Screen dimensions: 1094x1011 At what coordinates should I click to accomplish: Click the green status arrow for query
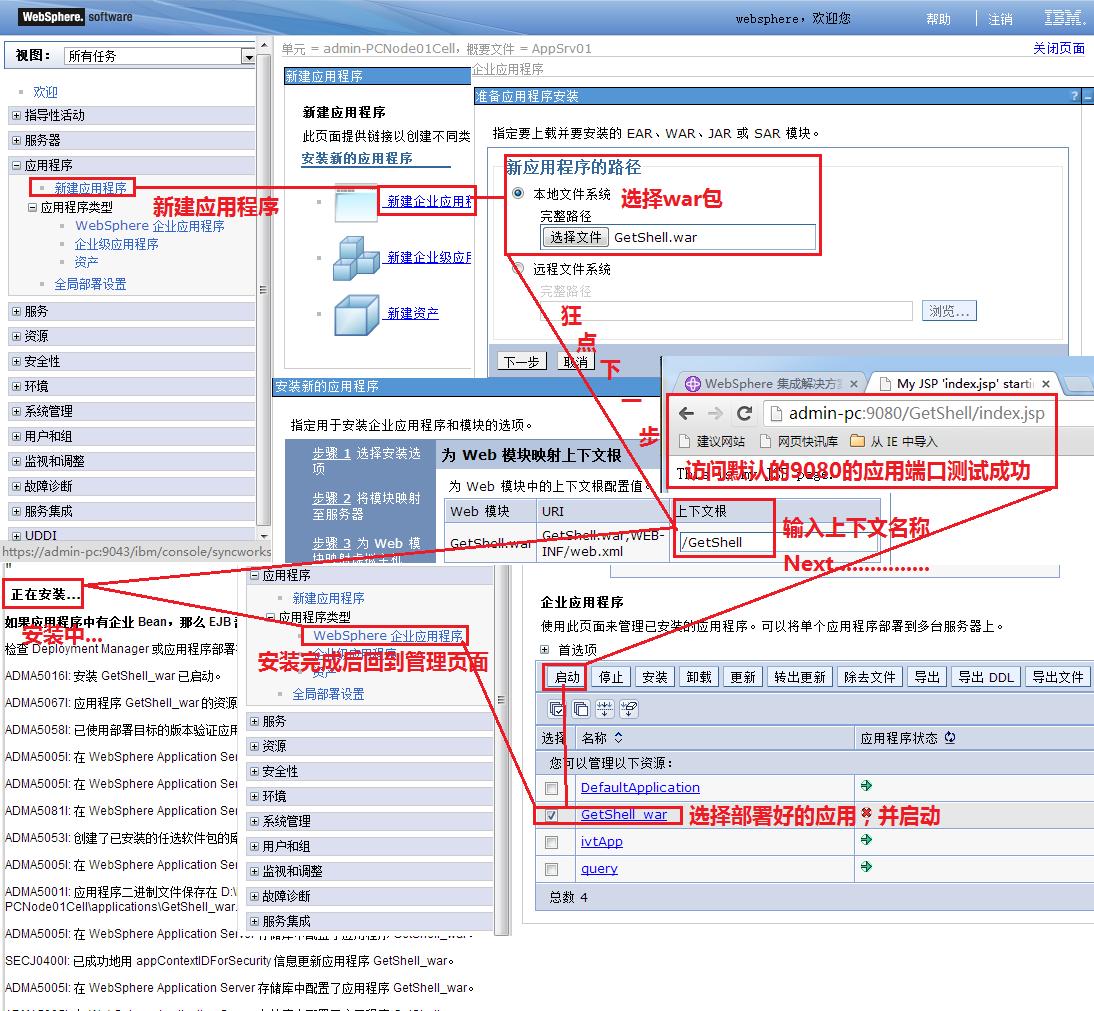867,867
